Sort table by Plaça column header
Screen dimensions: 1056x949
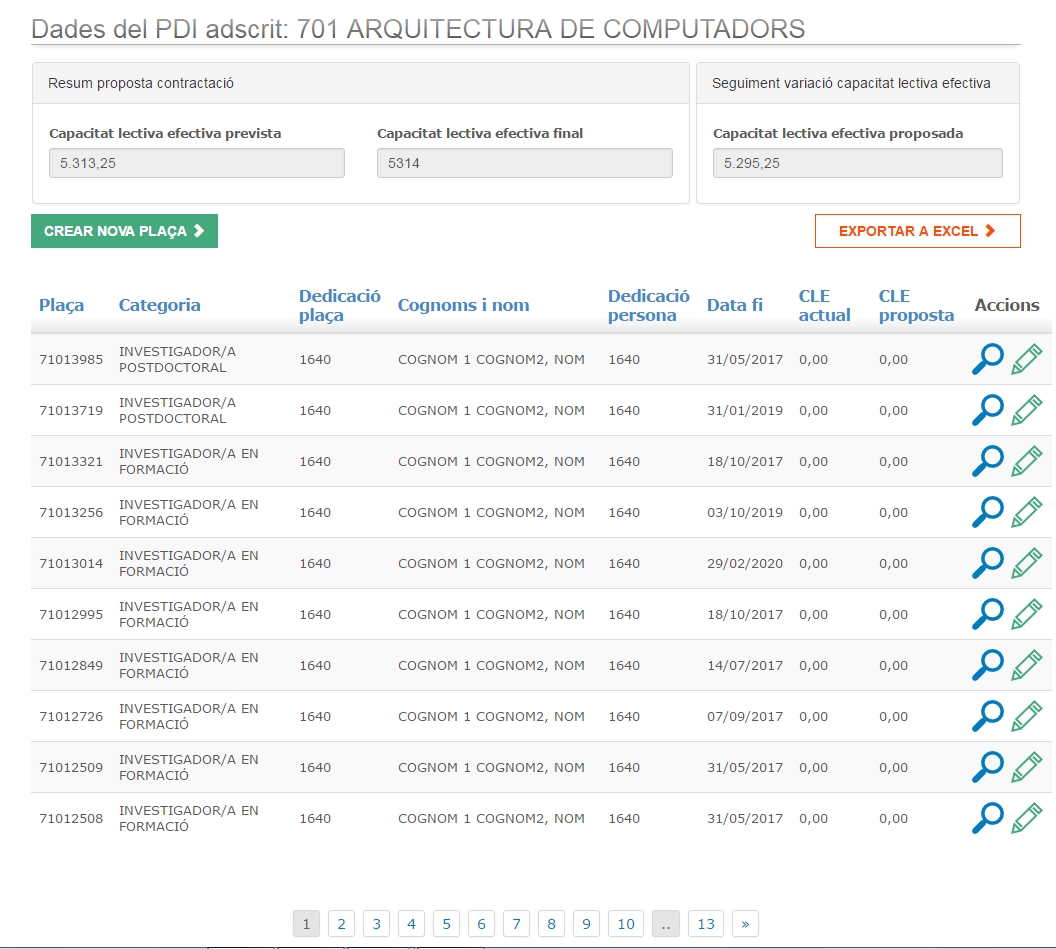click(x=61, y=306)
